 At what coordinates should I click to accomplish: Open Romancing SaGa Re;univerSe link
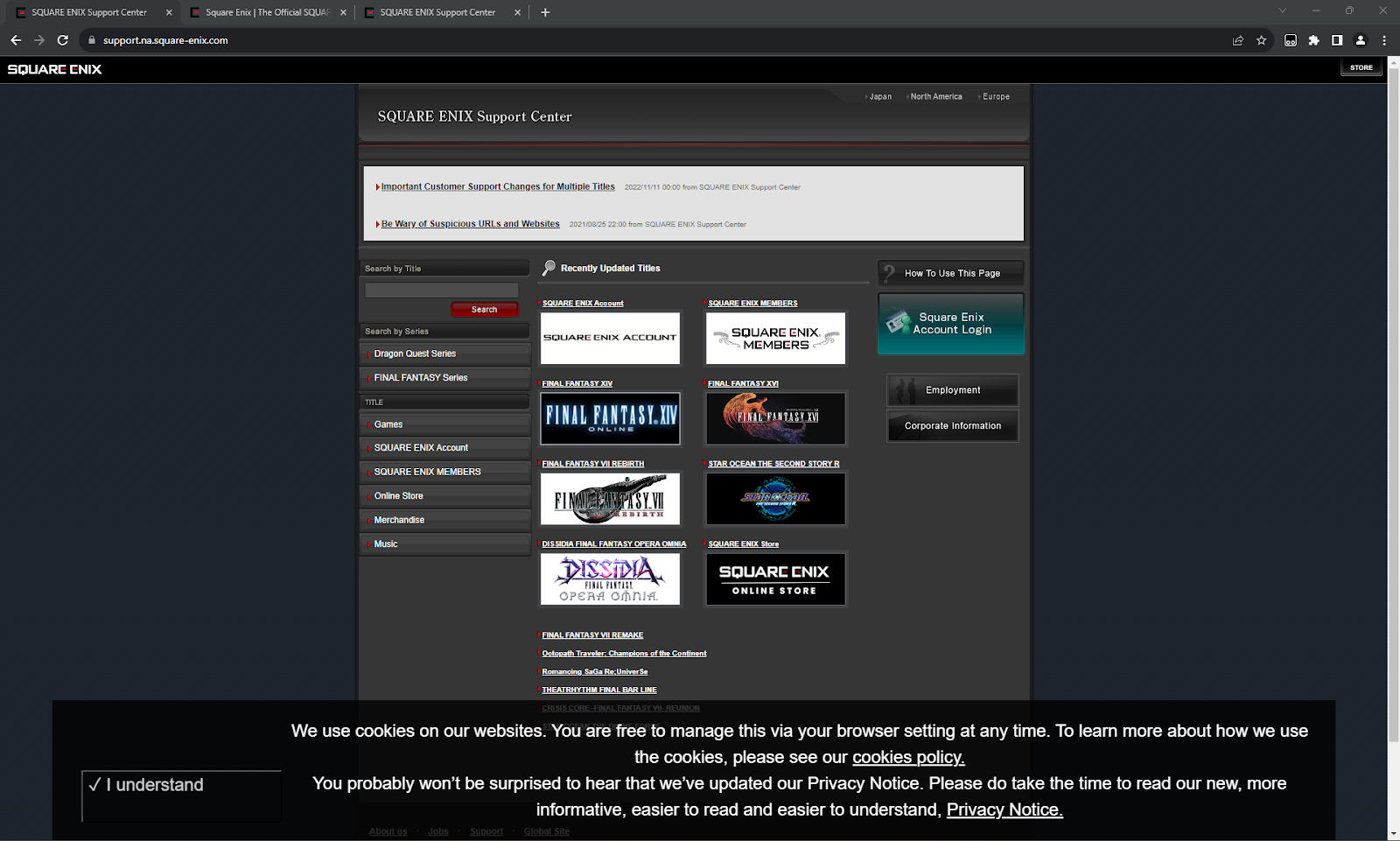click(595, 672)
